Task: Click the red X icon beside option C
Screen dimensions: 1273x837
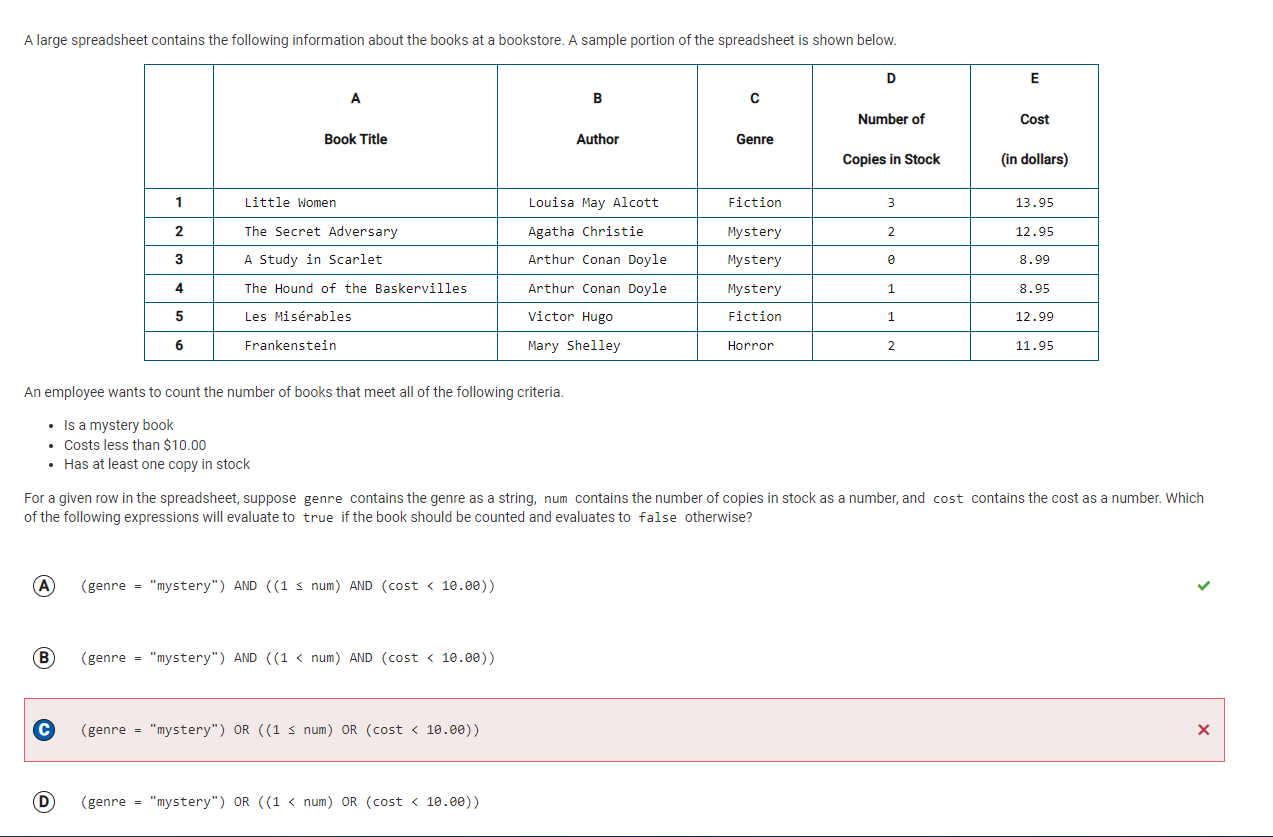Action: tap(1203, 730)
